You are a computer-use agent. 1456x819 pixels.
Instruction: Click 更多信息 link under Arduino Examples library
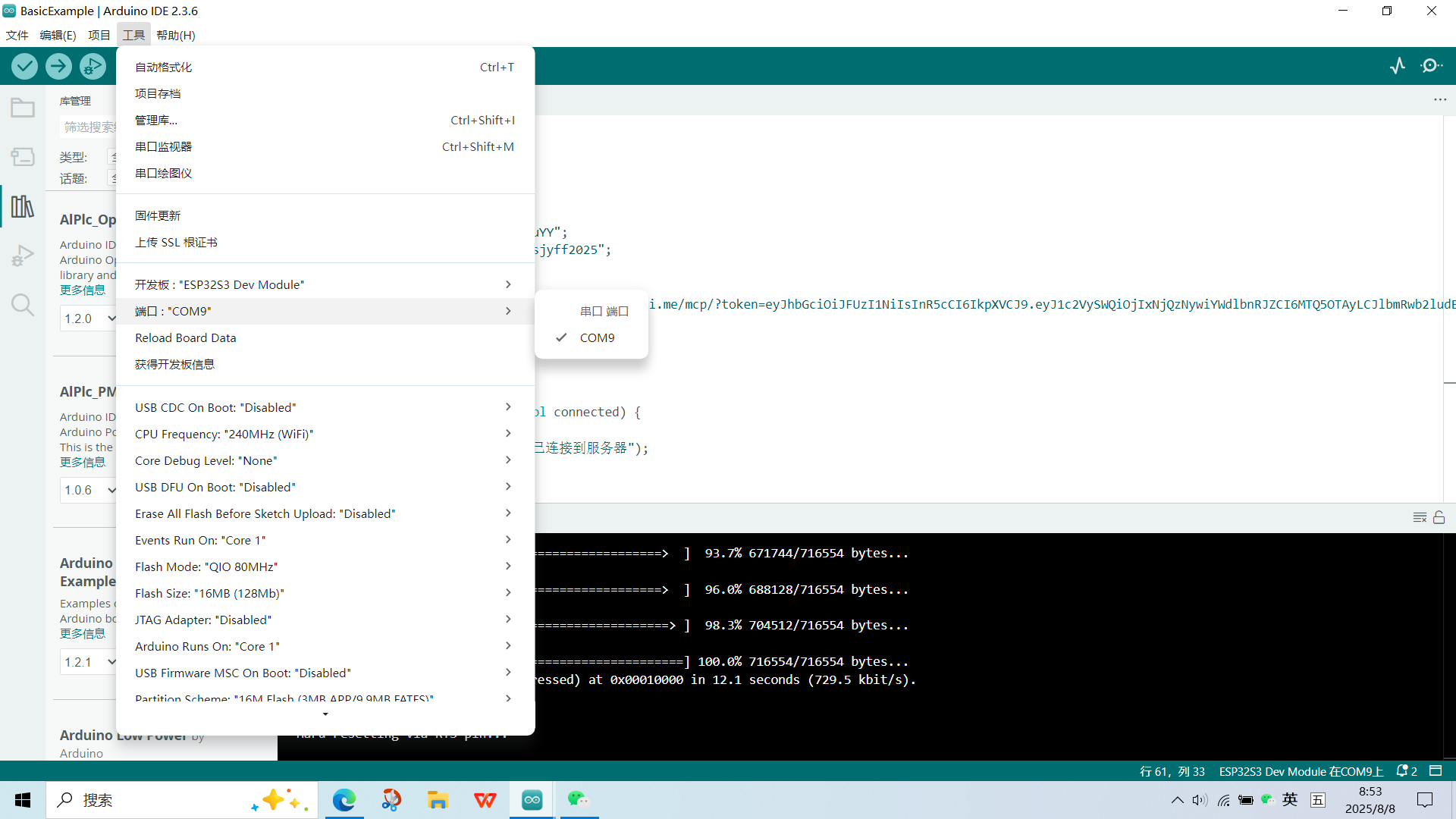point(83,634)
